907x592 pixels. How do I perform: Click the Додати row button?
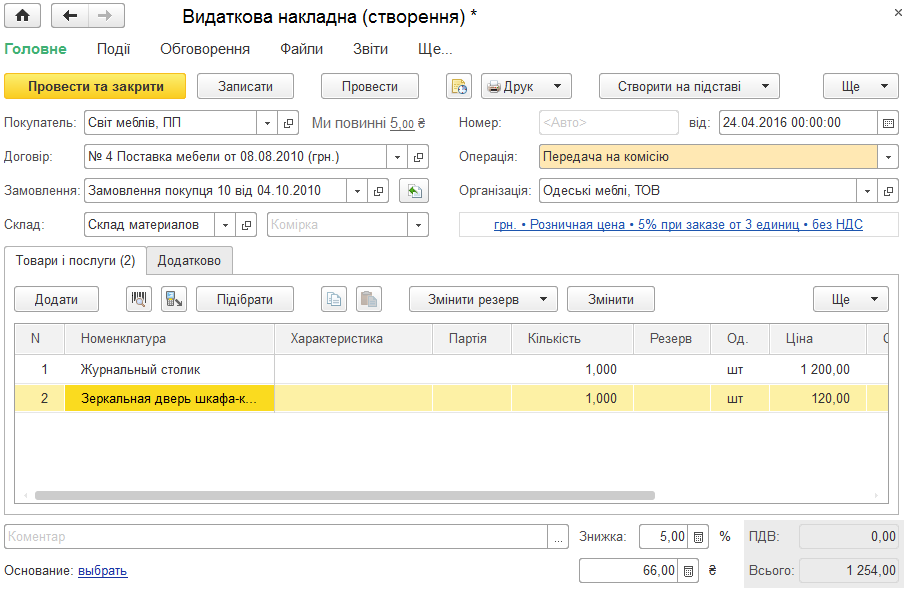(56, 299)
